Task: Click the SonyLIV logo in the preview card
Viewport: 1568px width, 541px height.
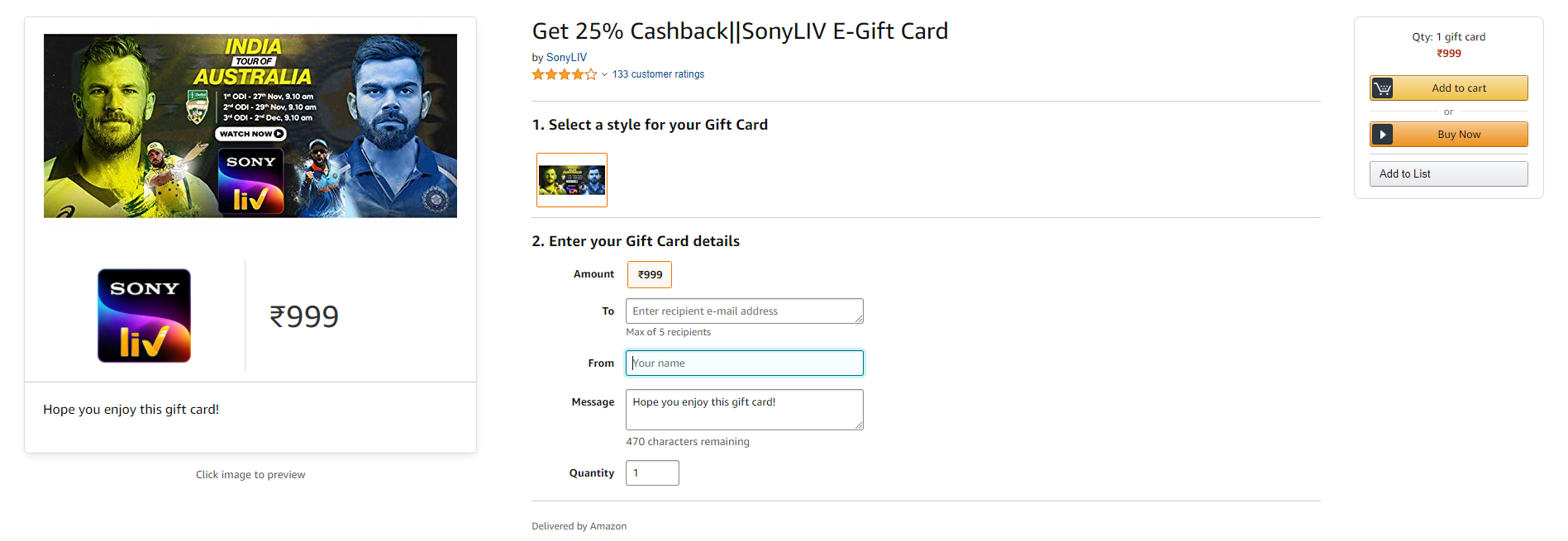Action: click(145, 316)
